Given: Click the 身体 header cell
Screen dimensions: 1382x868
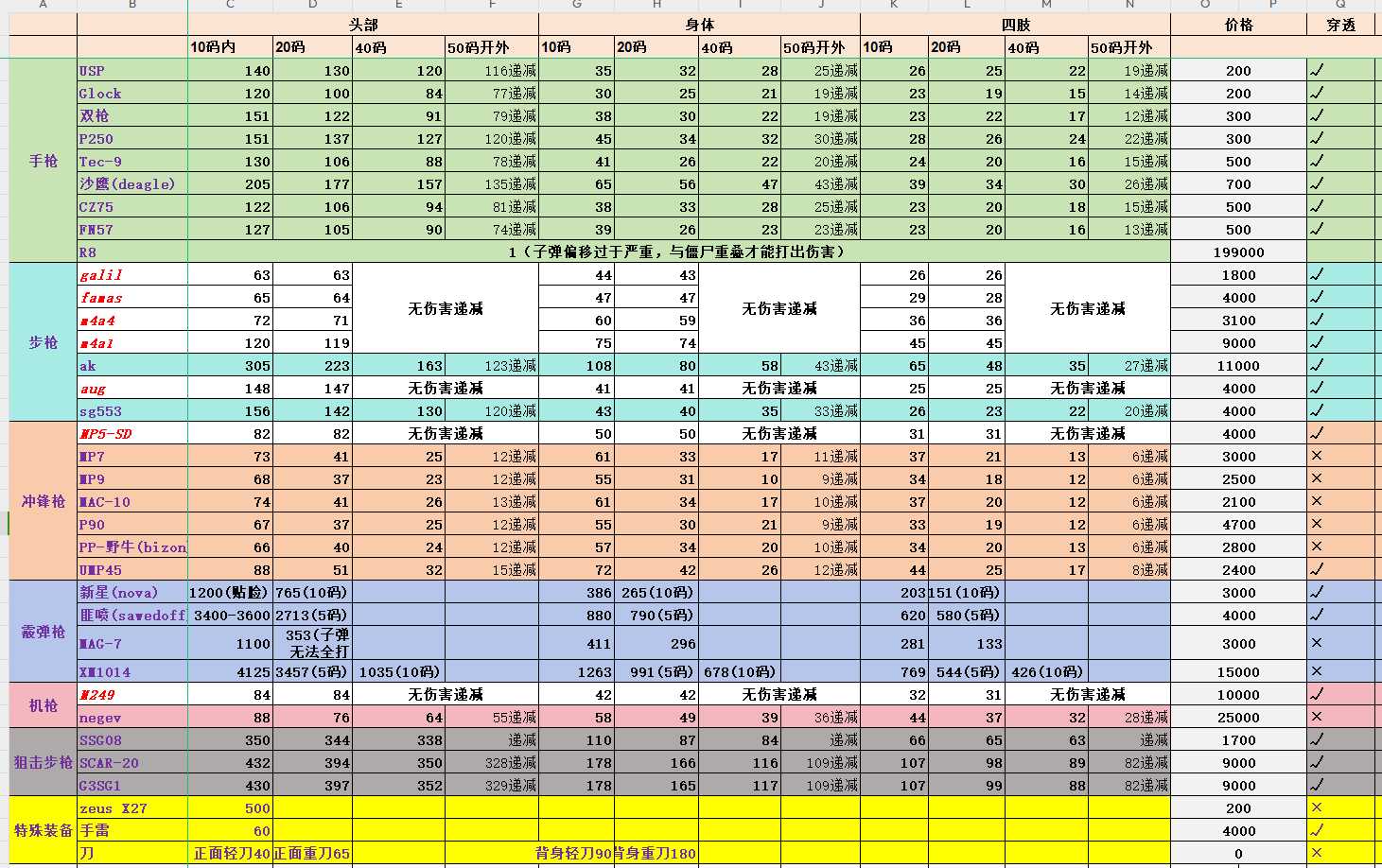Looking at the screenshot, I should (x=700, y=25).
